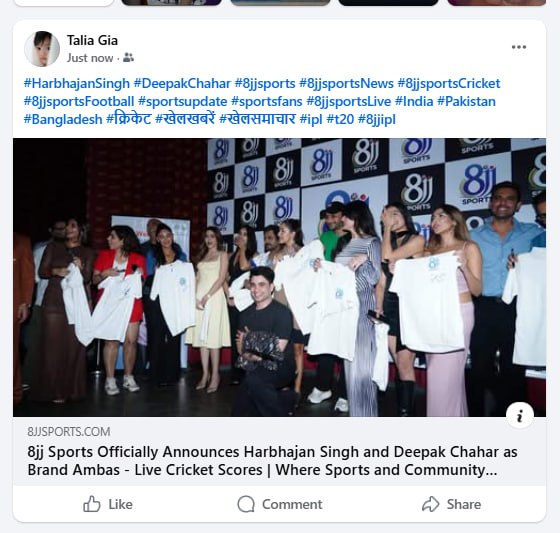Click the Share arrow icon
This screenshot has width=560, height=533.
[x=430, y=504]
